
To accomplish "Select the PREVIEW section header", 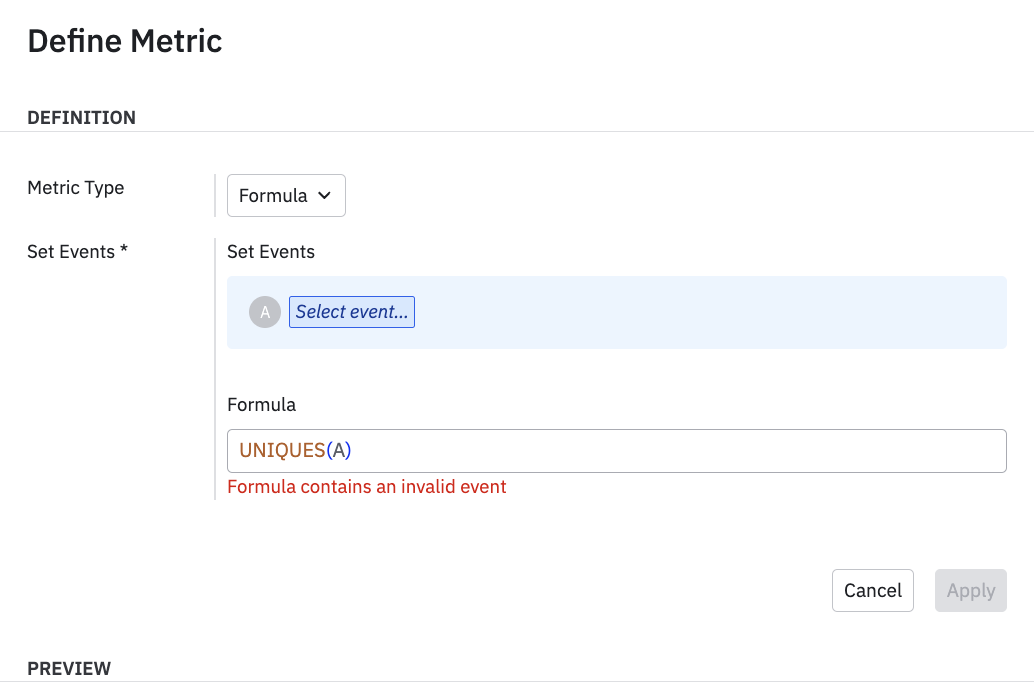I will [69, 668].
